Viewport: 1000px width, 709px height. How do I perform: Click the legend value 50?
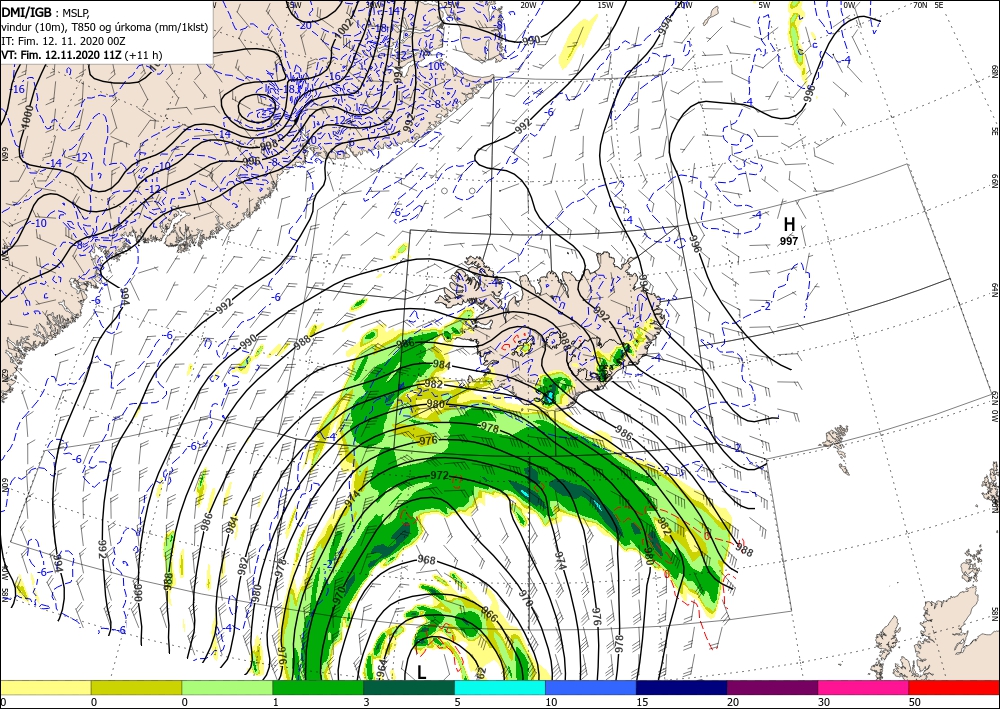[915, 702]
